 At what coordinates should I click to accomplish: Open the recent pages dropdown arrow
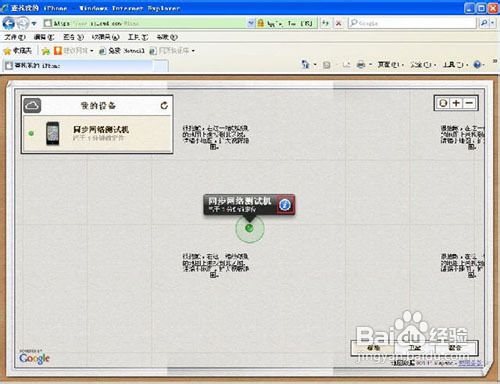tap(34, 24)
